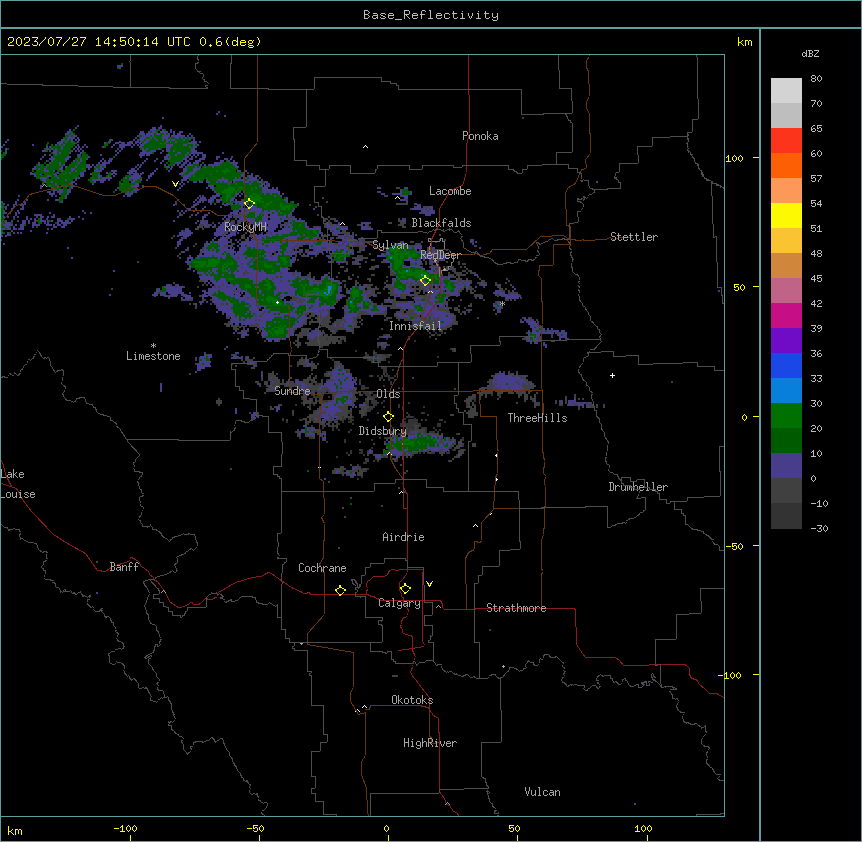Click the Ponoka city label

480,136
